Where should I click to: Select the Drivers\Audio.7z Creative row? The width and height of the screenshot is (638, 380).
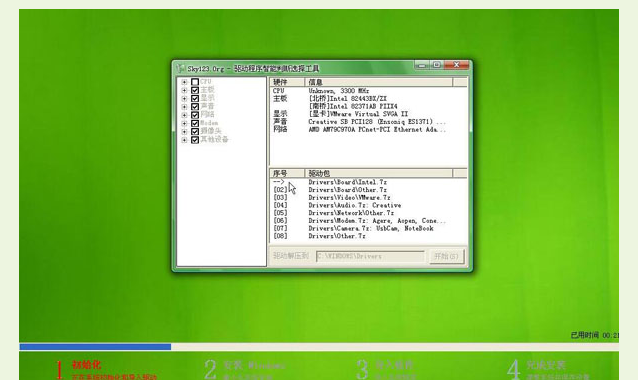[368, 205]
